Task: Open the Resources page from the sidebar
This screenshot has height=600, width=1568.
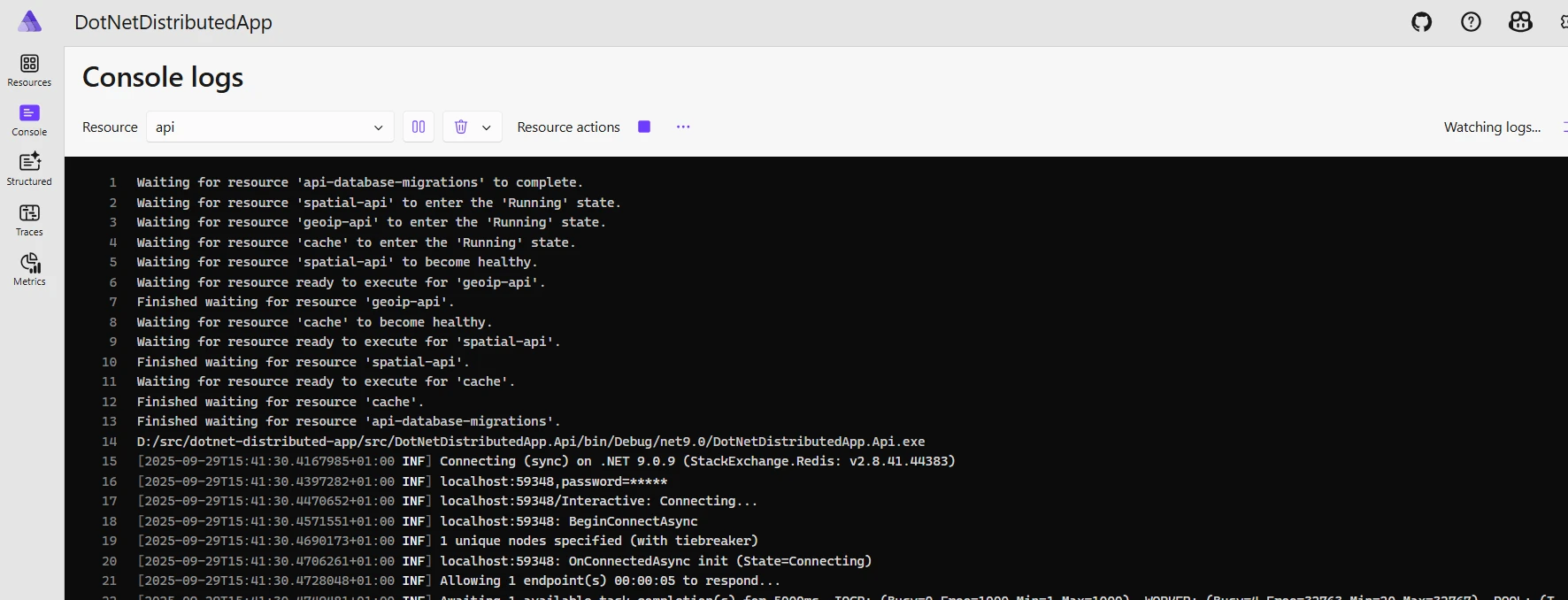Action: pos(29,70)
